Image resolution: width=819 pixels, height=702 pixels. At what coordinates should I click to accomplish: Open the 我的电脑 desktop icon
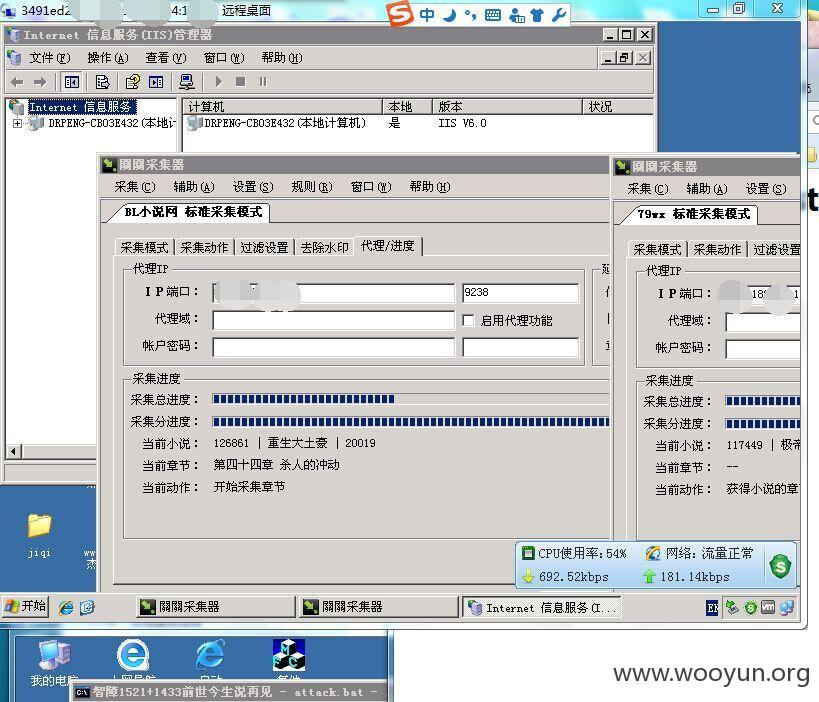(54, 662)
